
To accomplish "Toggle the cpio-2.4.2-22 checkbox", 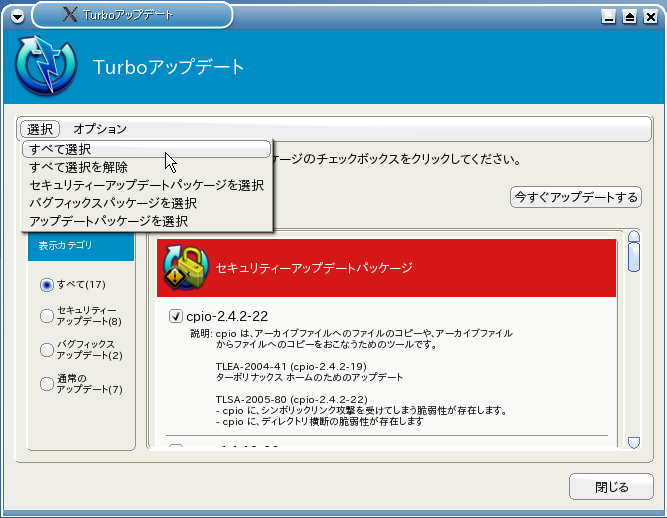I will (176, 316).
